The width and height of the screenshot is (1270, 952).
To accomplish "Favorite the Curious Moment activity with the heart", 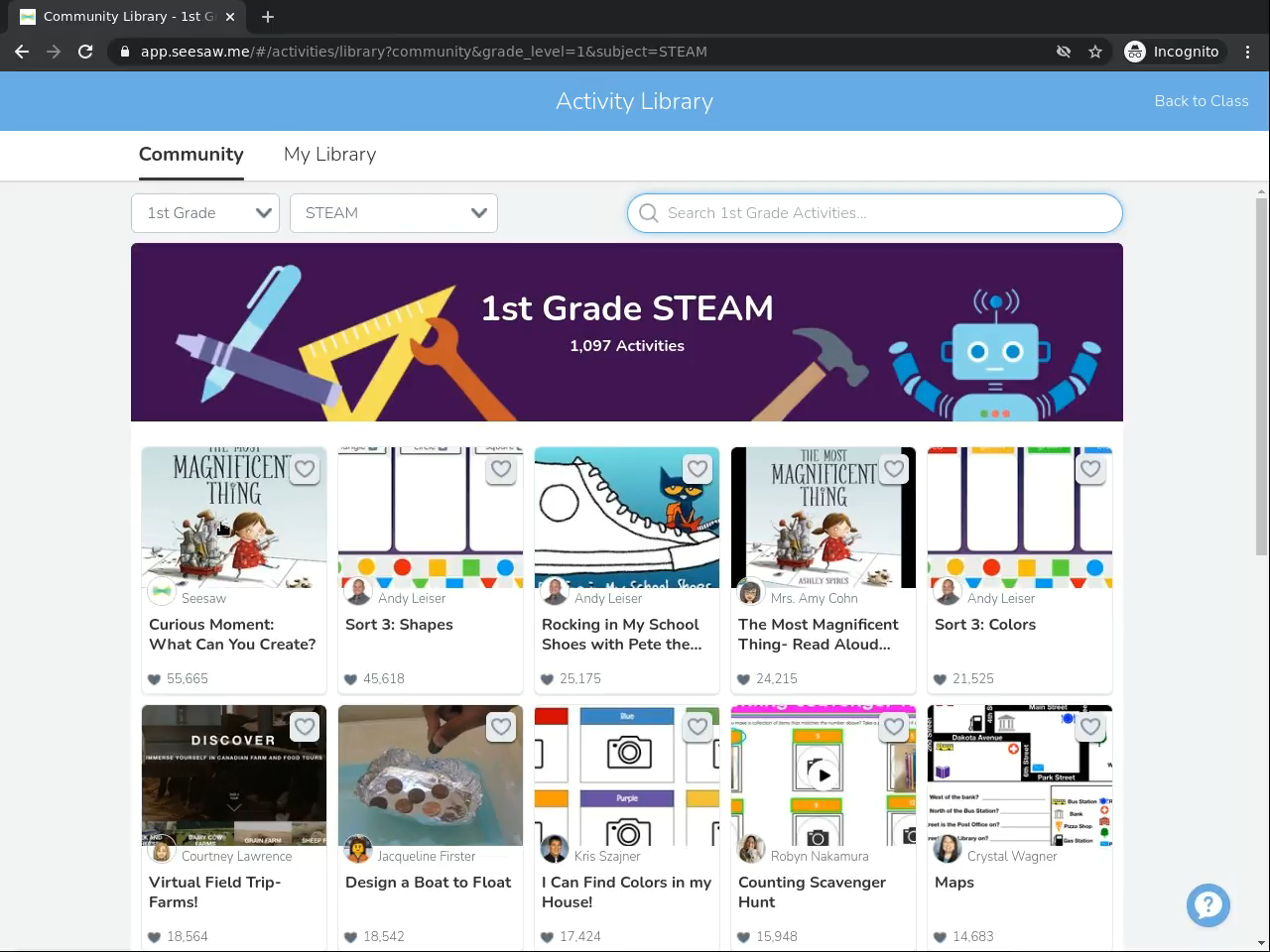I will coord(305,469).
